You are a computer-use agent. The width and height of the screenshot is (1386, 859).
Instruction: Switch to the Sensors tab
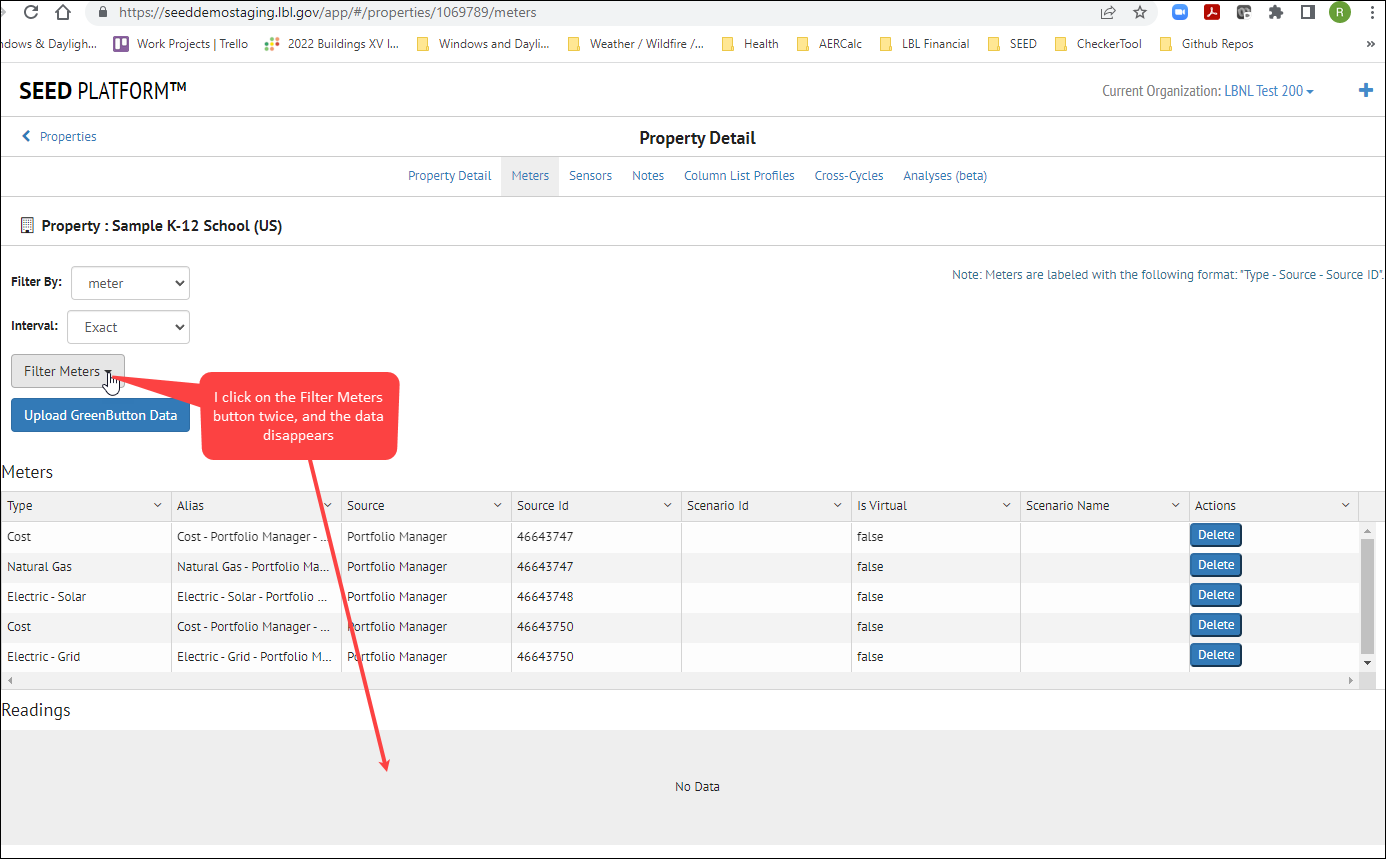pos(590,175)
